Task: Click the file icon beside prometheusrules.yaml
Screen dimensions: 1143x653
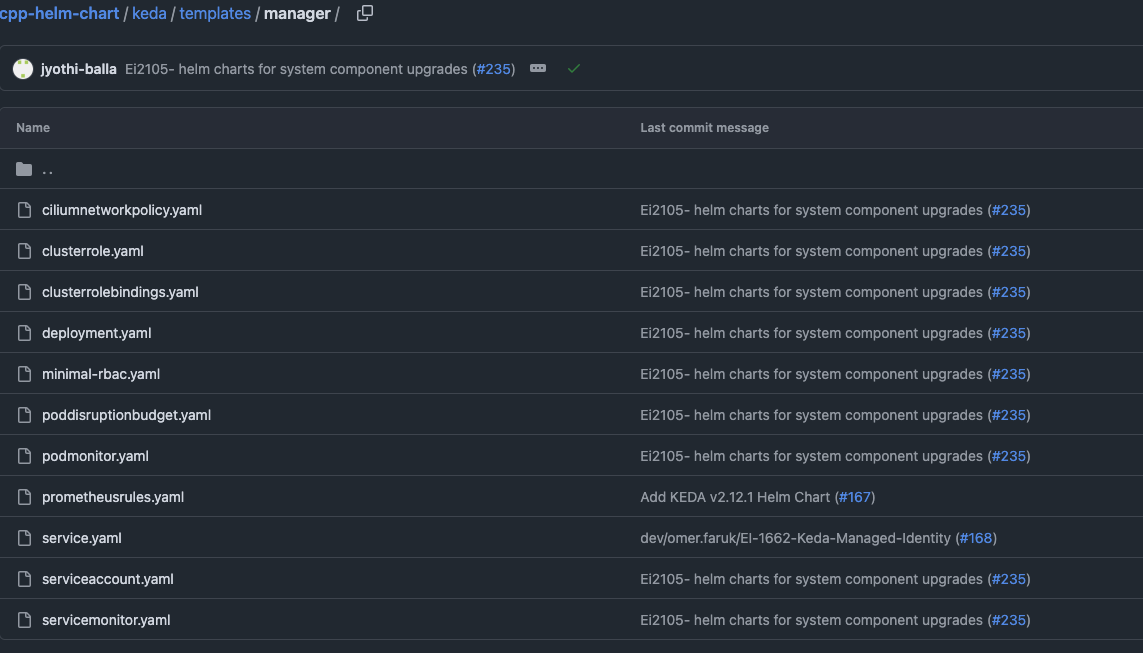Action: [x=24, y=497]
